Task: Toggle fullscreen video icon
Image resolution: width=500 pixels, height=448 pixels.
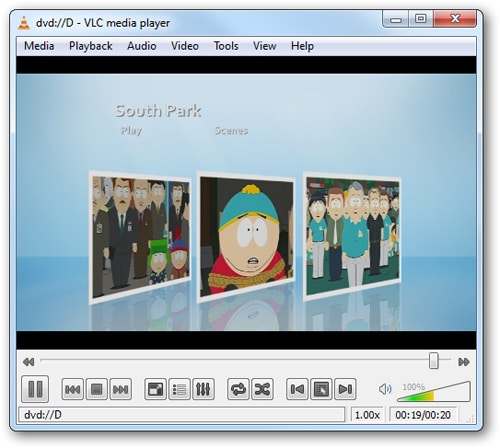Action: (155, 389)
